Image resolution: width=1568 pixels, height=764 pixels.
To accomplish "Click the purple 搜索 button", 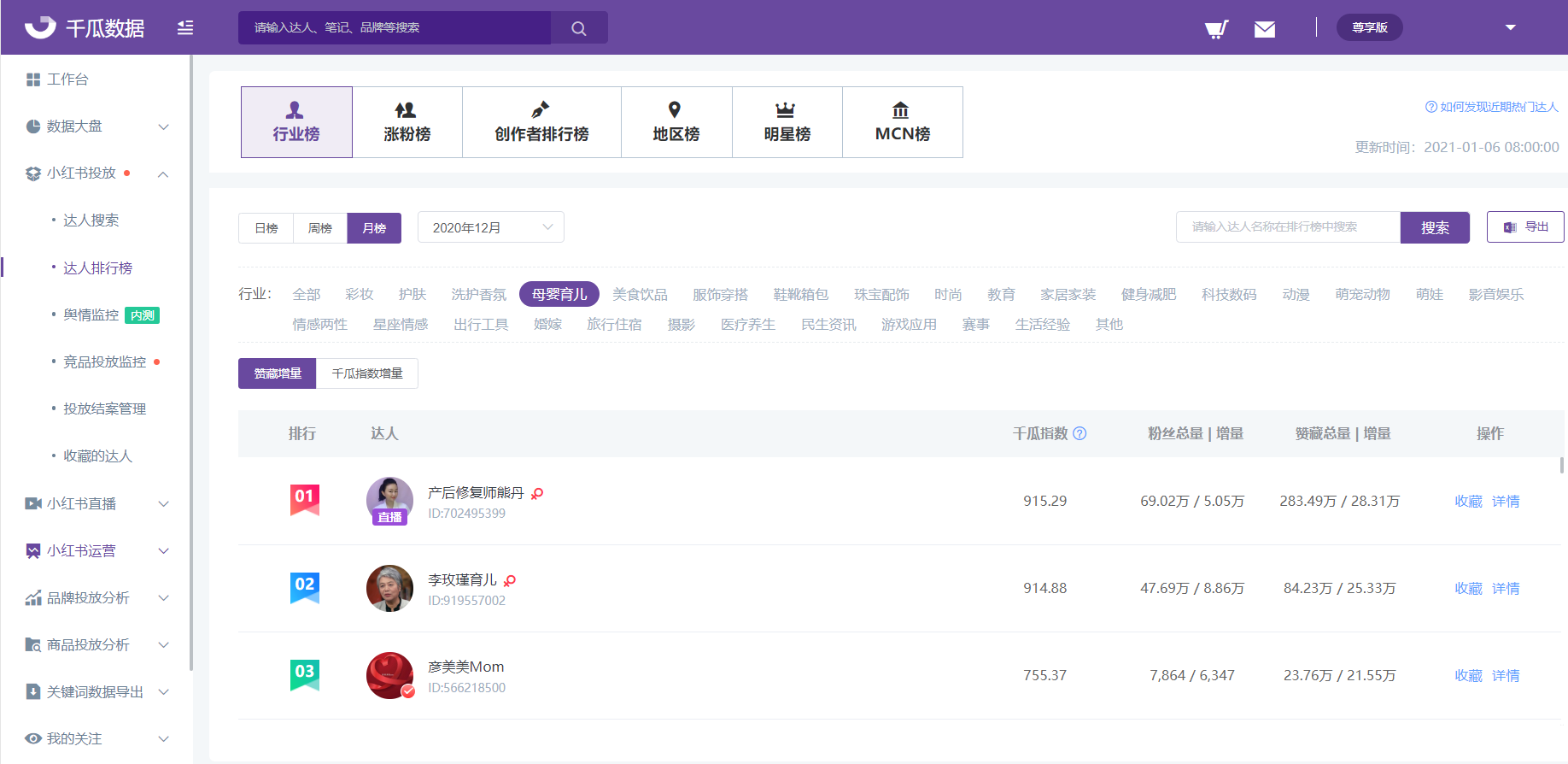I will point(1435,227).
